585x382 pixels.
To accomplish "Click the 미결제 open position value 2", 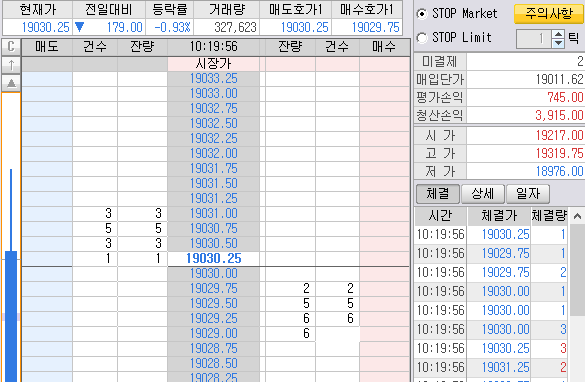I will (580, 61).
